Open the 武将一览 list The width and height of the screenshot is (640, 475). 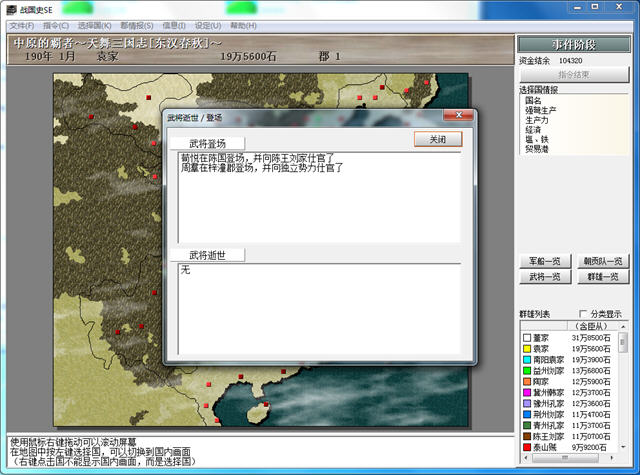point(544,277)
